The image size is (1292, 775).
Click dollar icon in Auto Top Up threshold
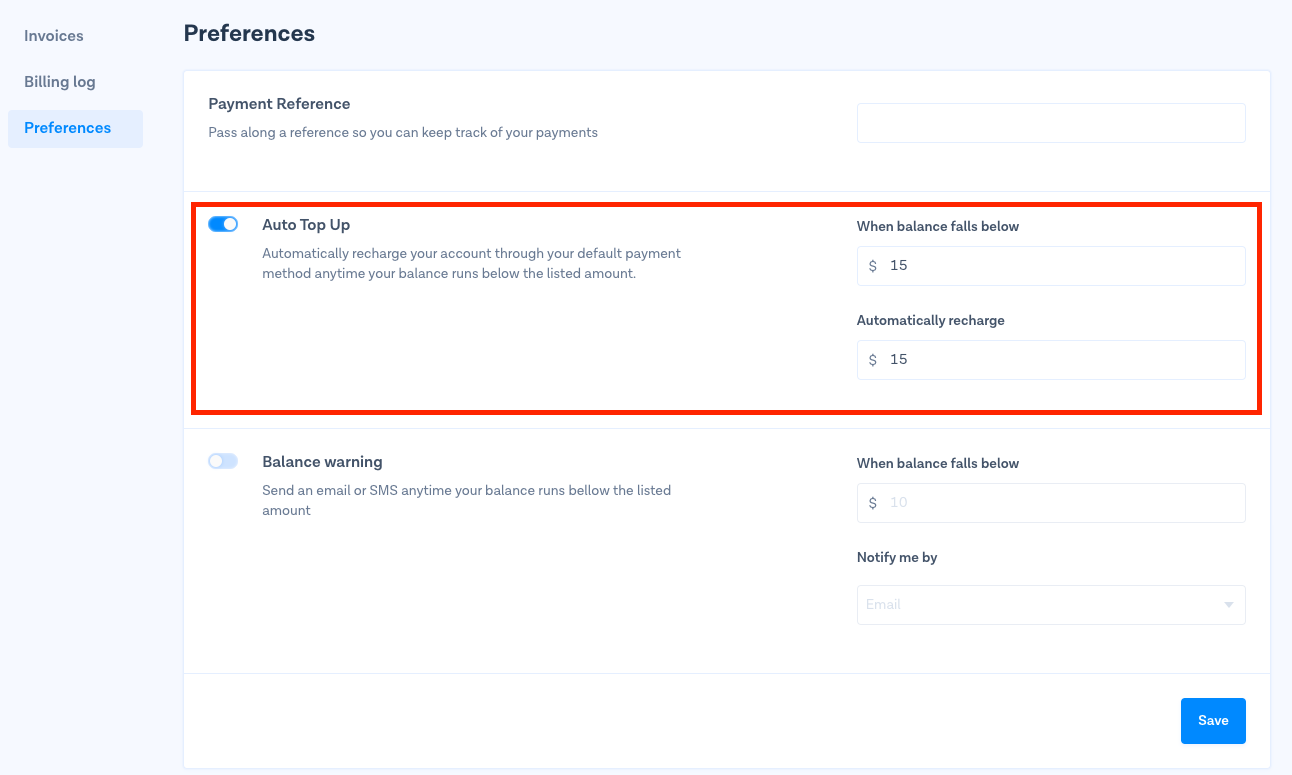click(873, 266)
